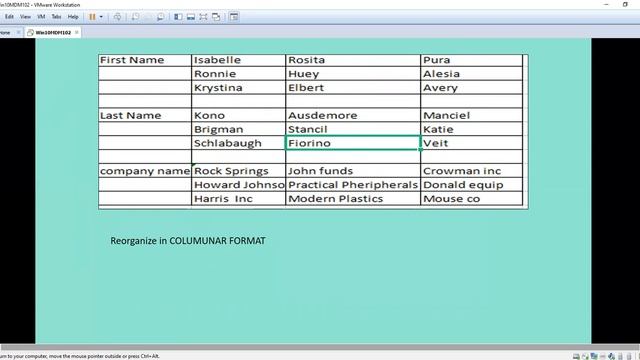Select the Win10MDM102 tab
Image resolution: width=640 pixels, height=360 pixels.
click(53, 32)
